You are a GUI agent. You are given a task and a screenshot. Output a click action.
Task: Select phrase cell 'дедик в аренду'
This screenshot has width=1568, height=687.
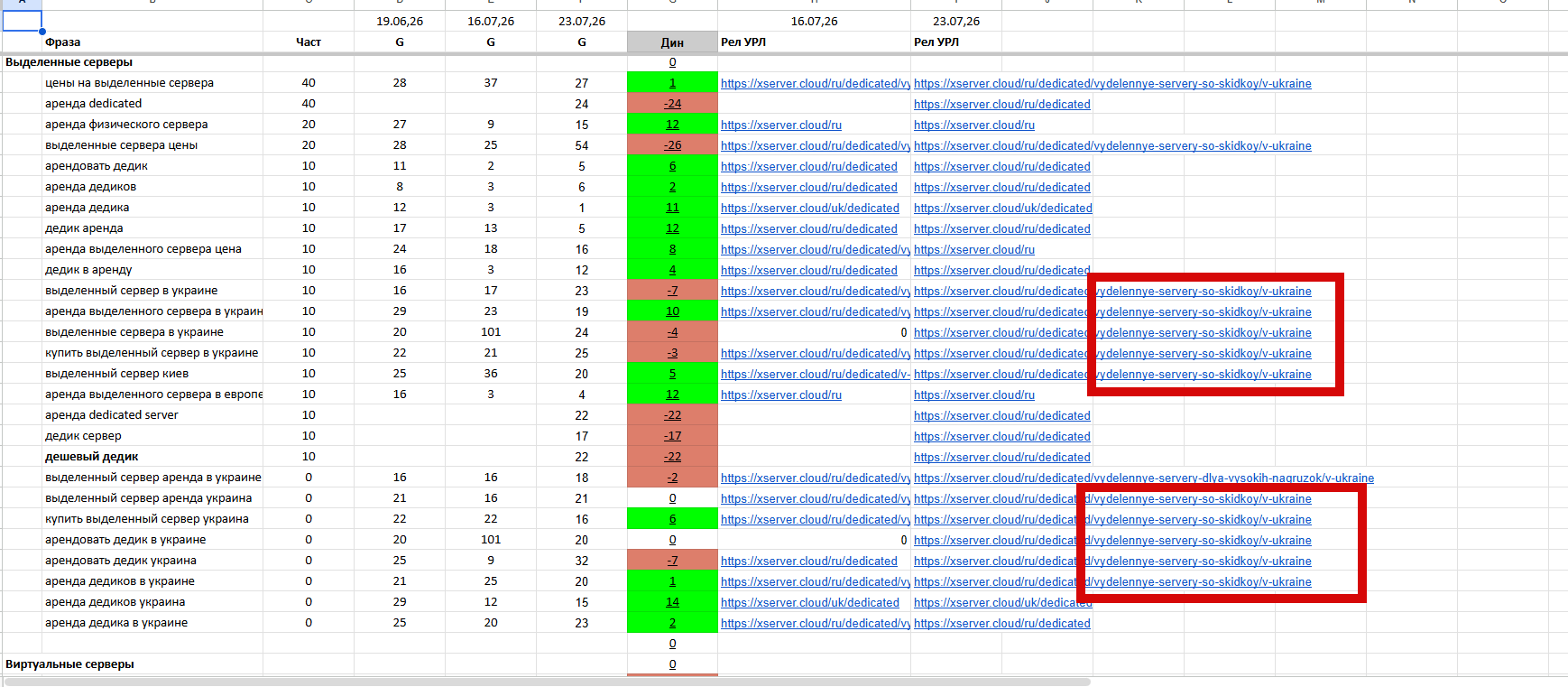[152, 270]
